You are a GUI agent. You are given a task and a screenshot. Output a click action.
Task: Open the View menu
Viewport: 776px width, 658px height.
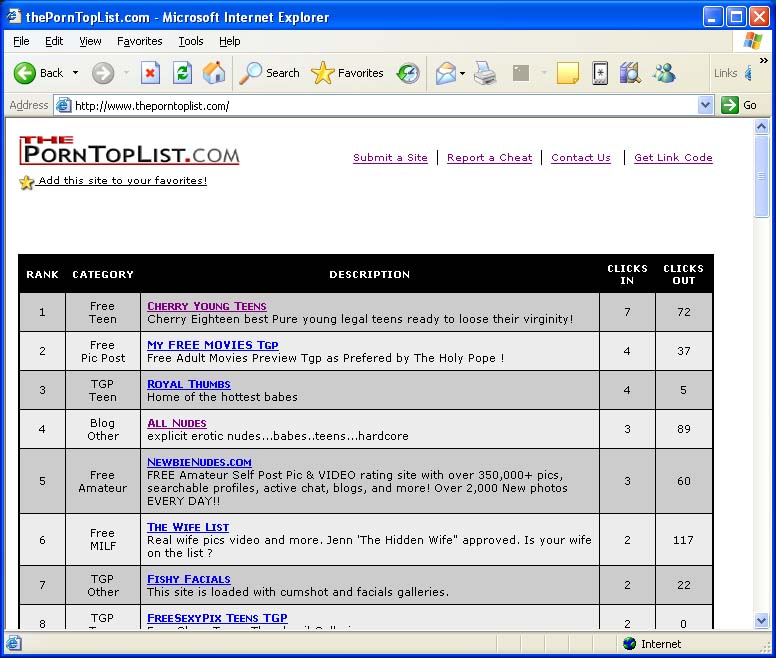(90, 41)
